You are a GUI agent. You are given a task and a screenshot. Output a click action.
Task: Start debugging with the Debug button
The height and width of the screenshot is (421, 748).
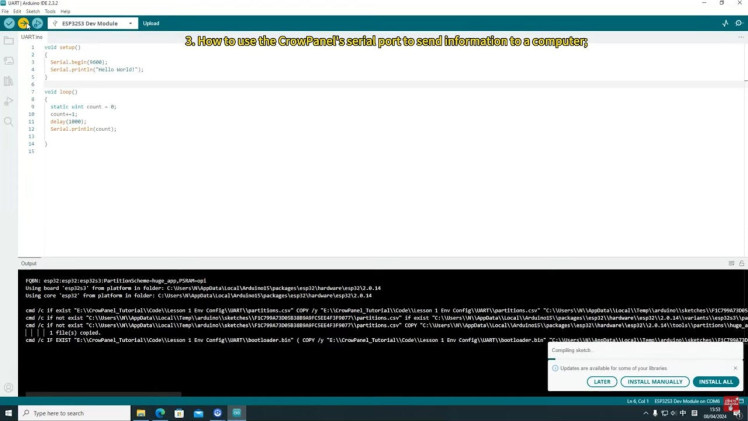(37, 23)
